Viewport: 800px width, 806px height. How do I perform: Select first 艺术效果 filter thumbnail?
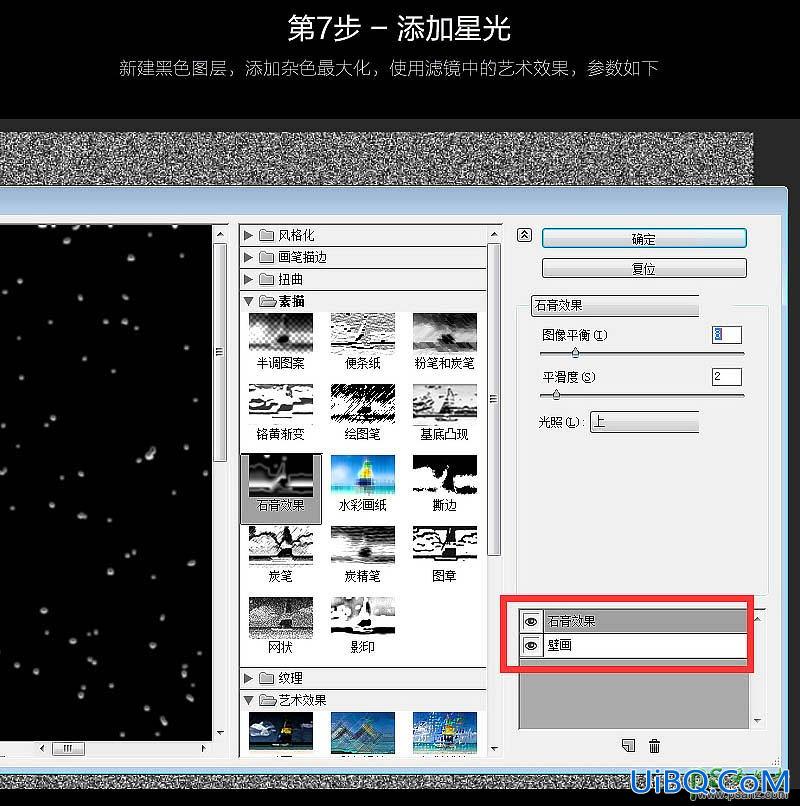click(281, 733)
